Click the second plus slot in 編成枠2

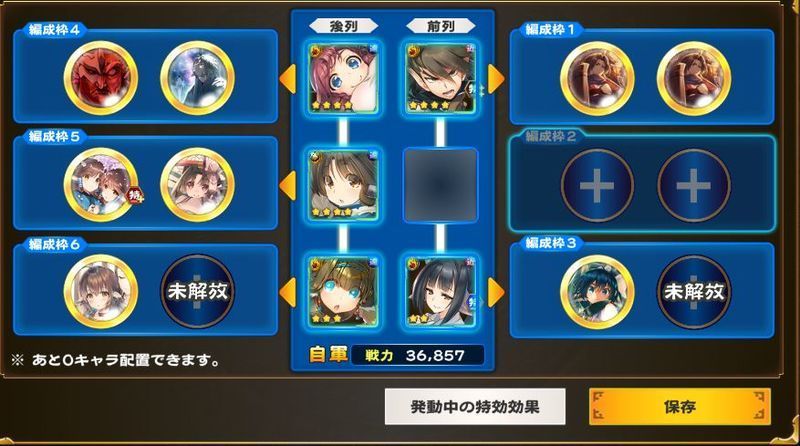pyautogui.click(x=693, y=186)
